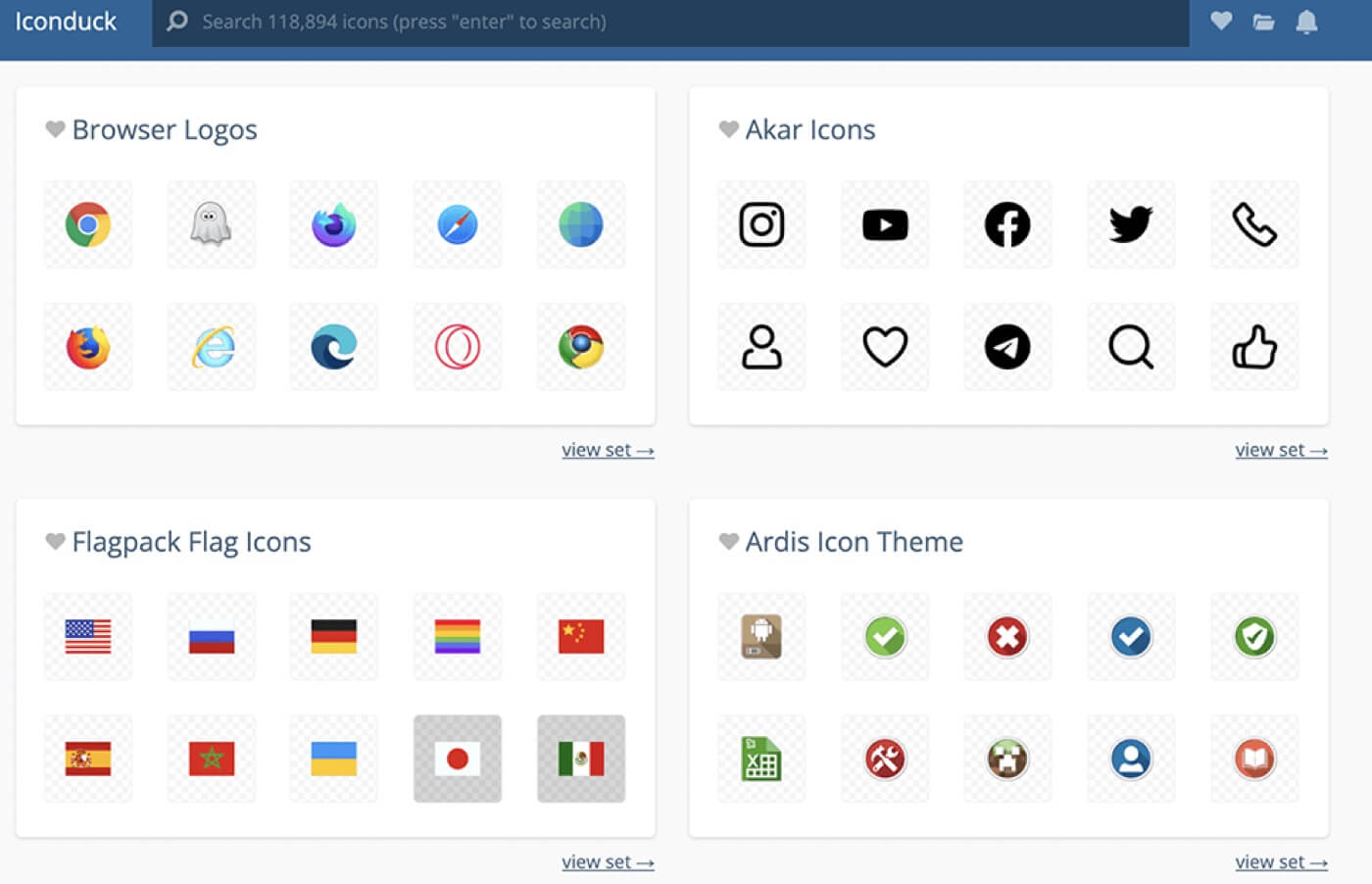The height and width of the screenshot is (884, 1372).
Task: View set link under Akar Icons
Action: coord(1281,450)
